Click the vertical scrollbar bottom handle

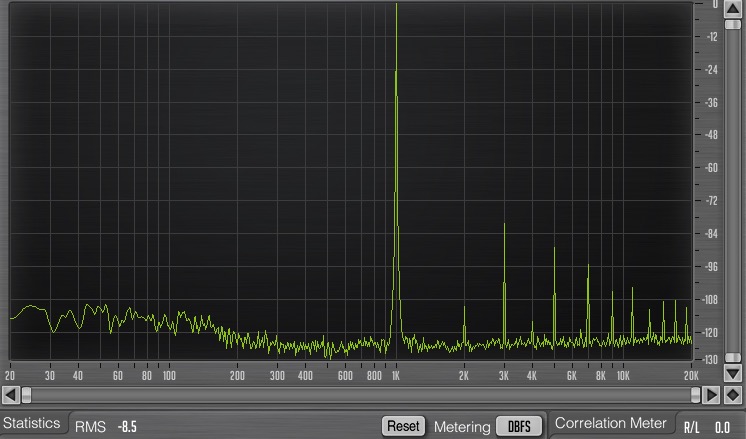[x=733, y=357]
